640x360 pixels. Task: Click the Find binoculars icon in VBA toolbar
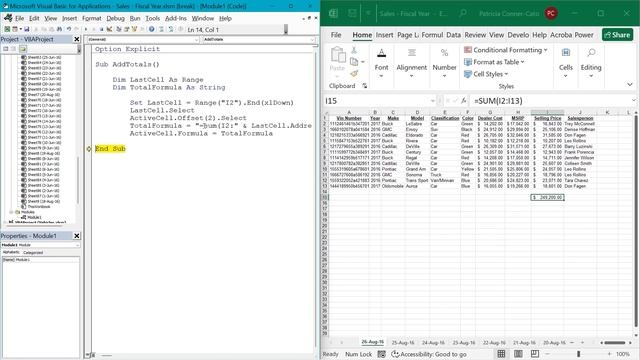pos(59,29)
